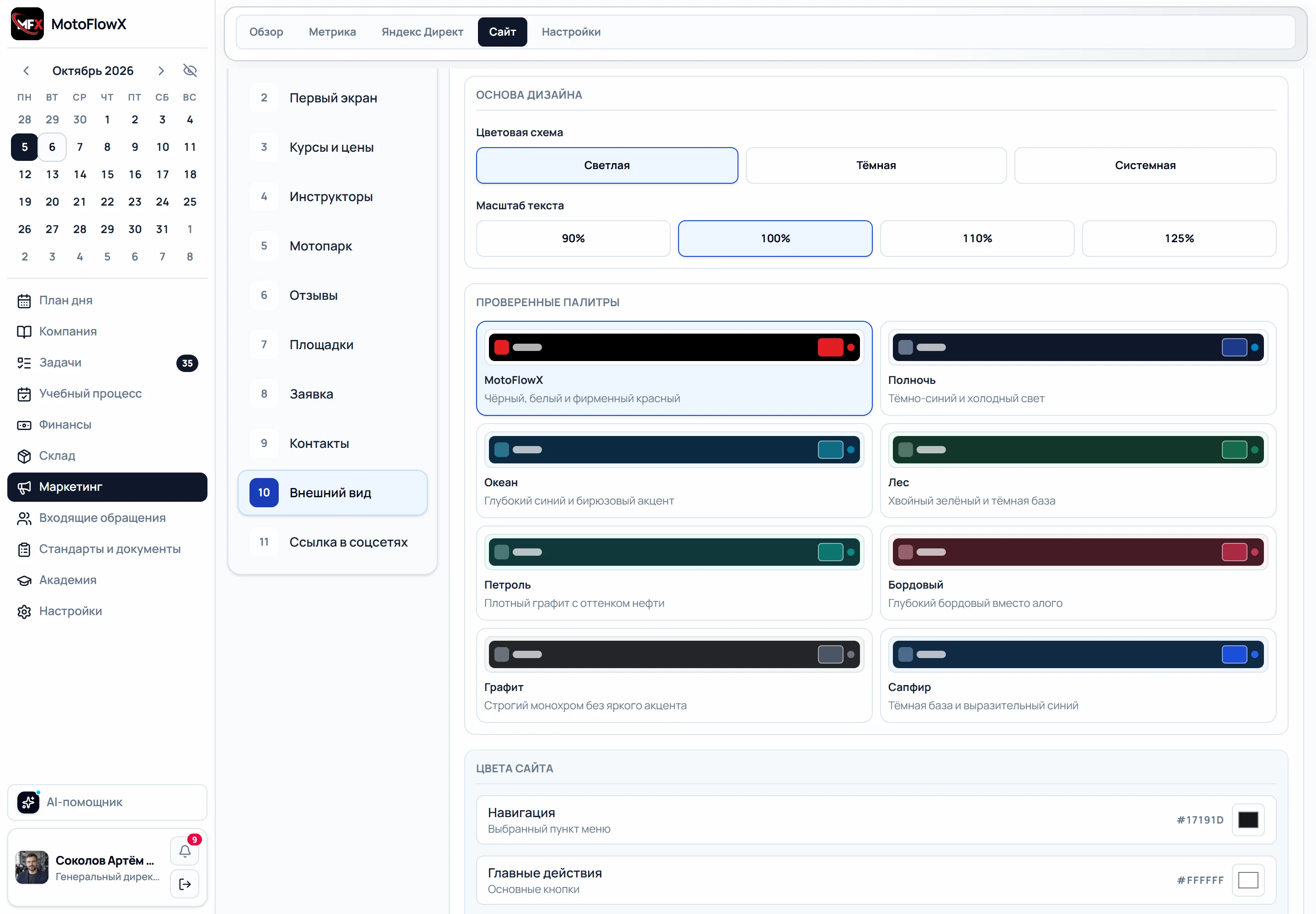Open the AI-помощник assistant icon
1316x914 pixels.
28,802
